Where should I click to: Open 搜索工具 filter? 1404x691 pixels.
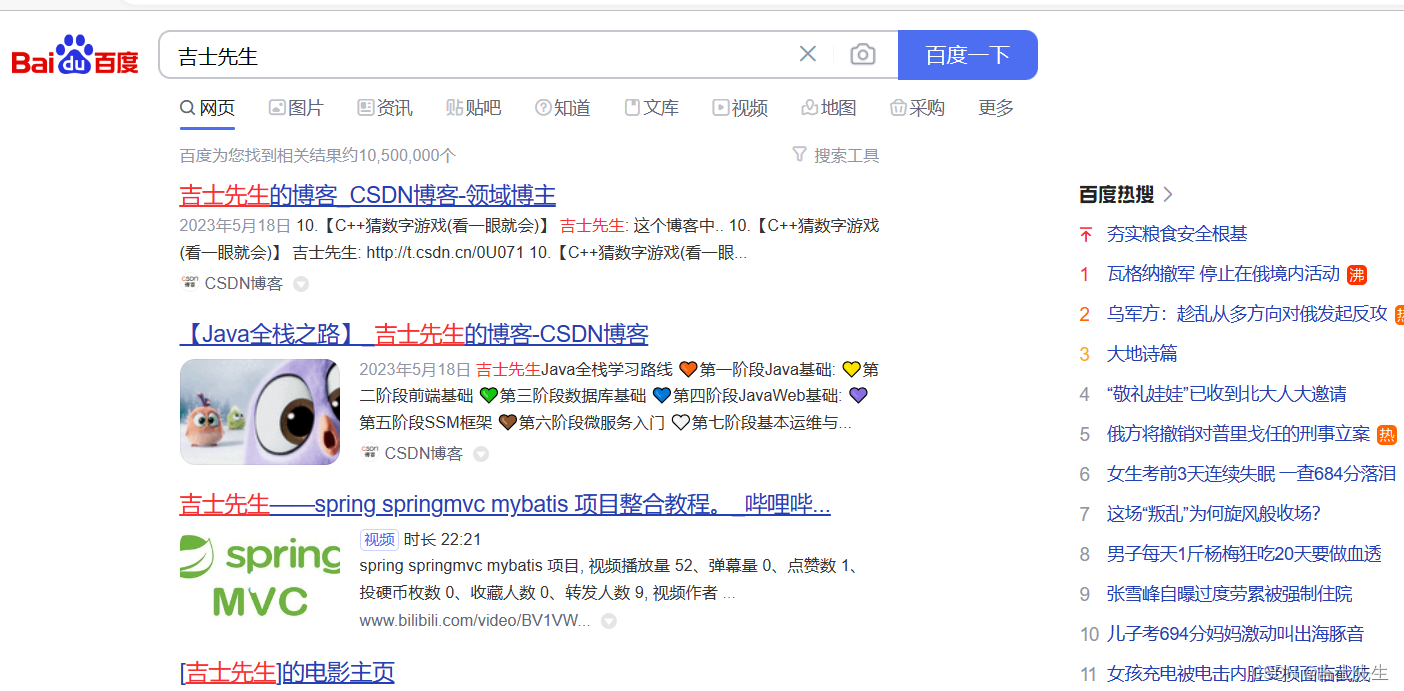[836, 155]
